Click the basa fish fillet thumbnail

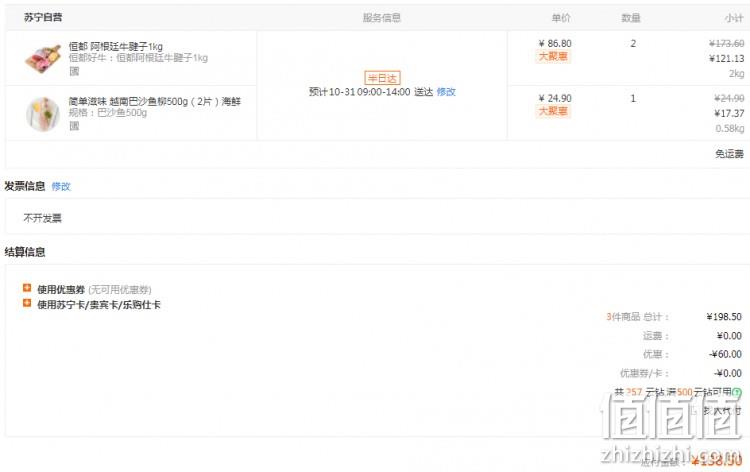[43, 113]
